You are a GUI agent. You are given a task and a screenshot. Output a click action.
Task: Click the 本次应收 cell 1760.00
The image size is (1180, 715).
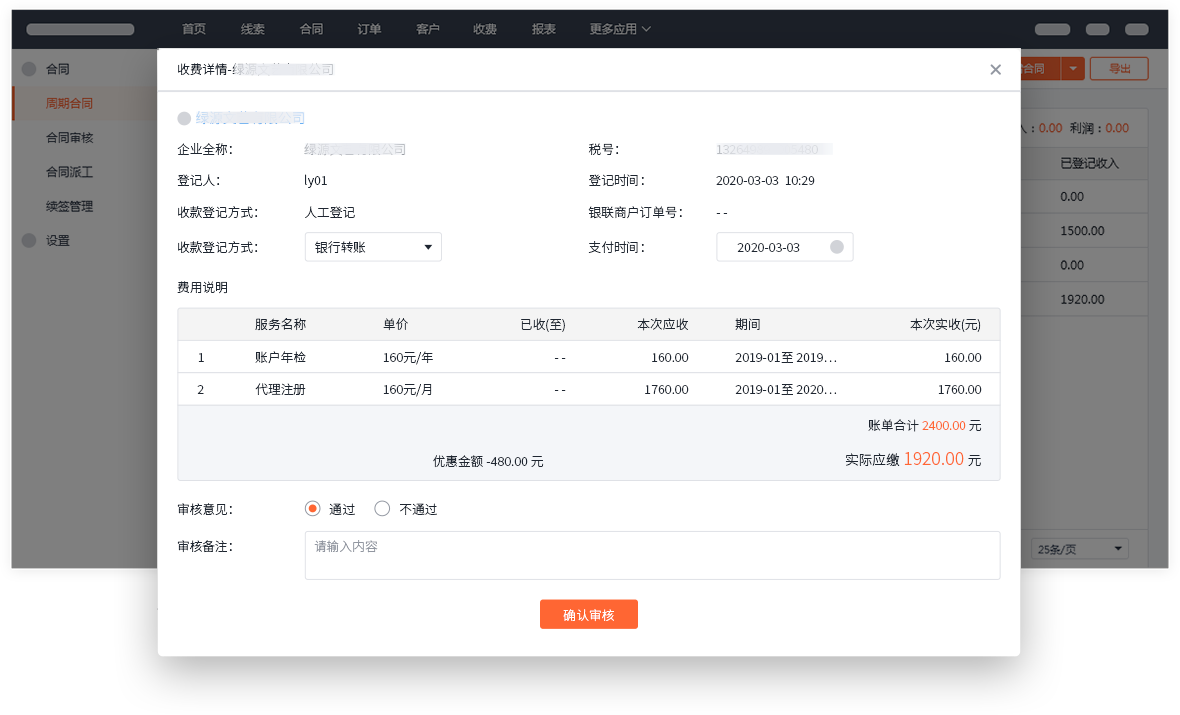[x=666, y=389]
